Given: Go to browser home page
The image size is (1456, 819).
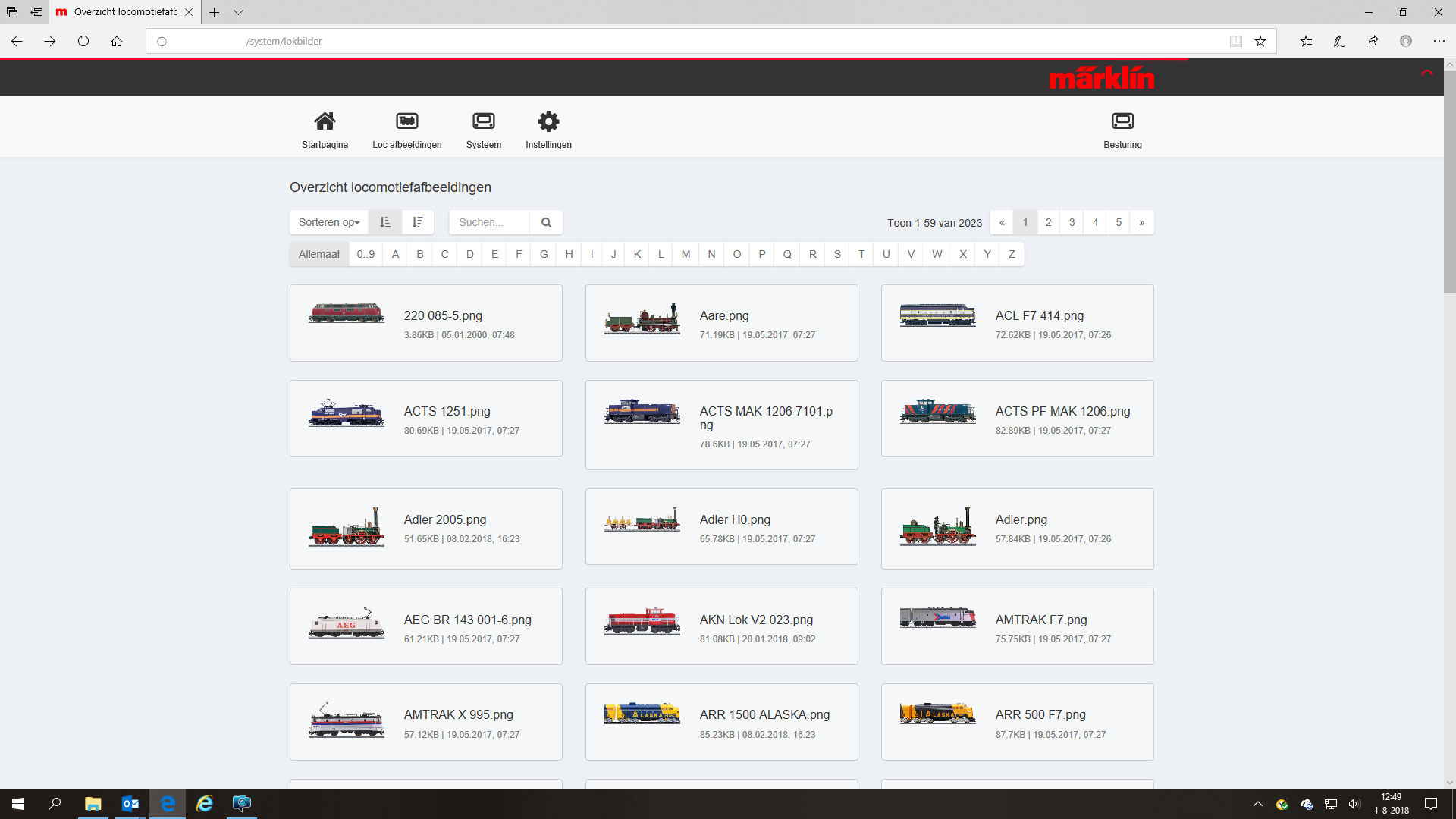Looking at the screenshot, I should 117,41.
